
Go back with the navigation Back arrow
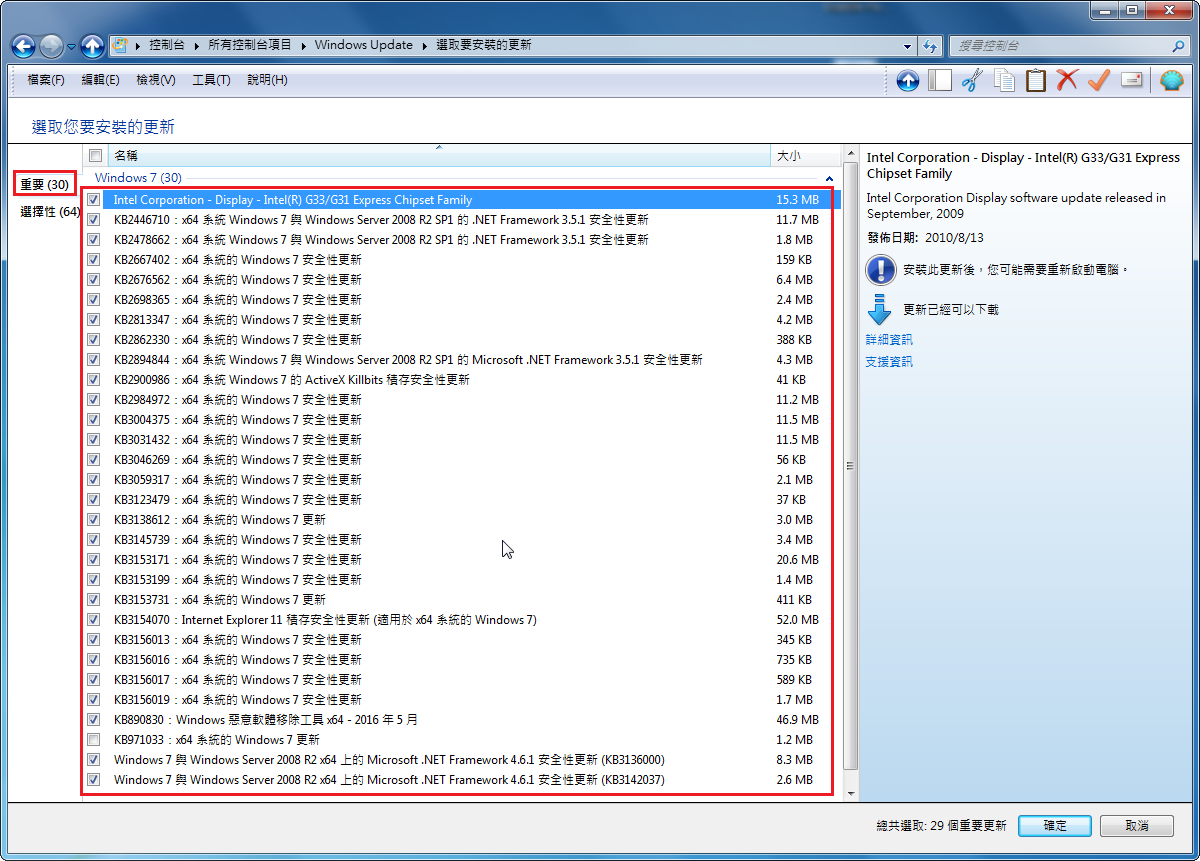[24, 46]
